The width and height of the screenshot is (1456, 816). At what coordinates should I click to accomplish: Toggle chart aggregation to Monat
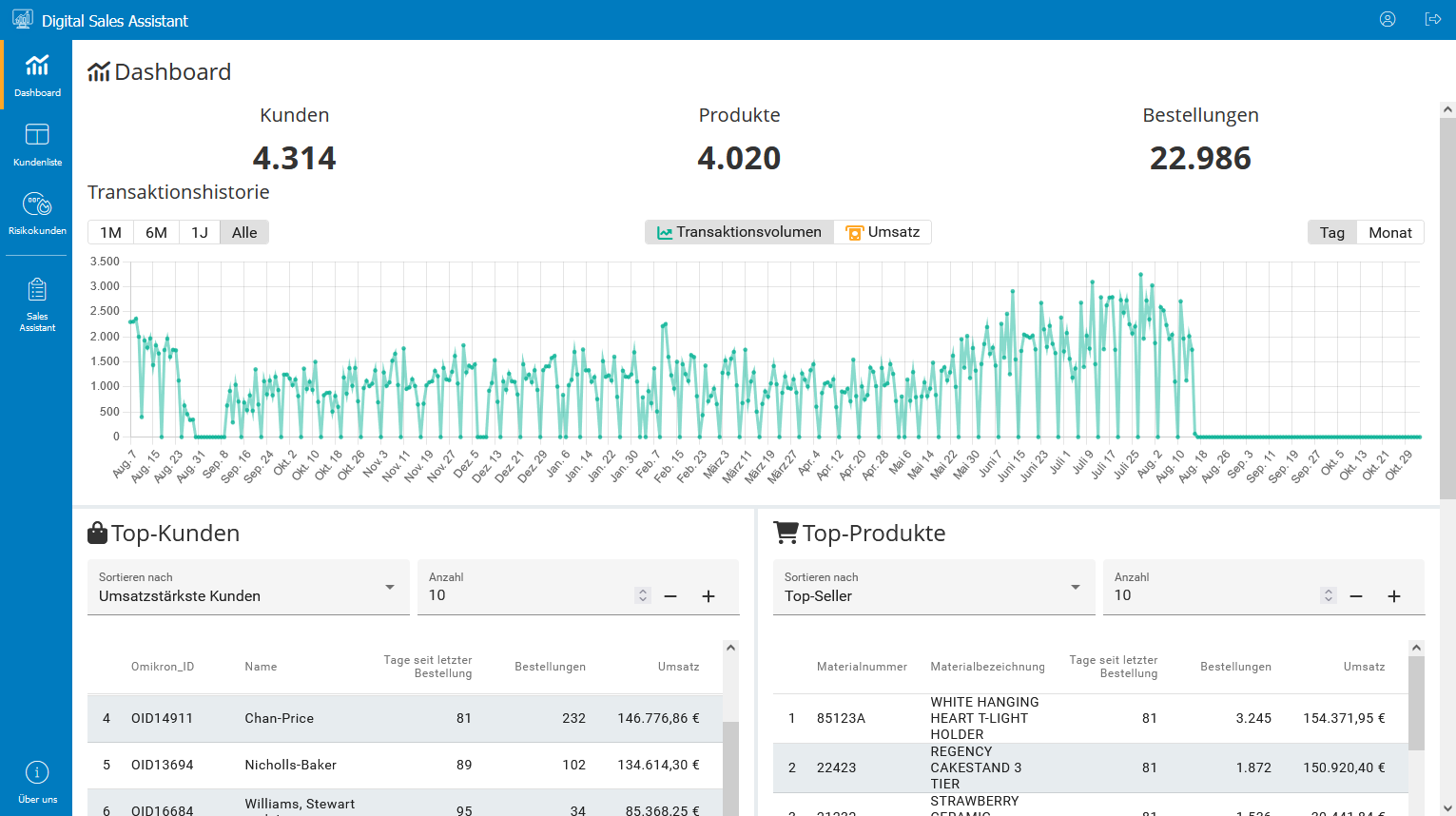1389,232
